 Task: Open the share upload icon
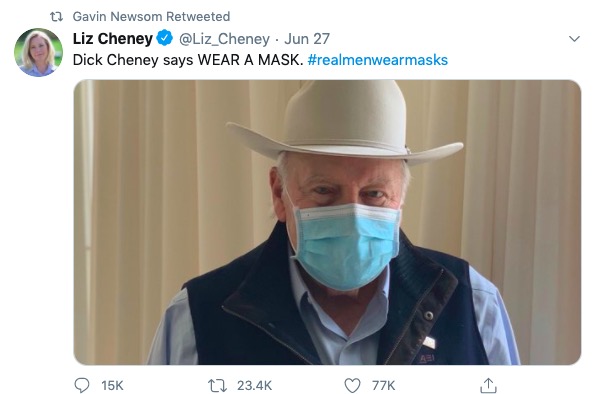488,385
